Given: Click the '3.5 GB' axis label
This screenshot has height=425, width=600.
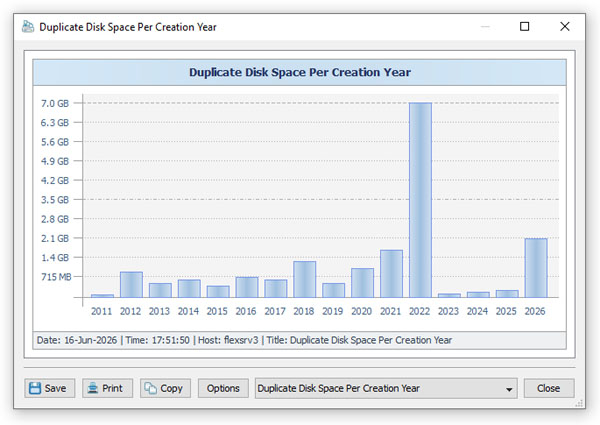Looking at the screenshot, I should point(55,200).
